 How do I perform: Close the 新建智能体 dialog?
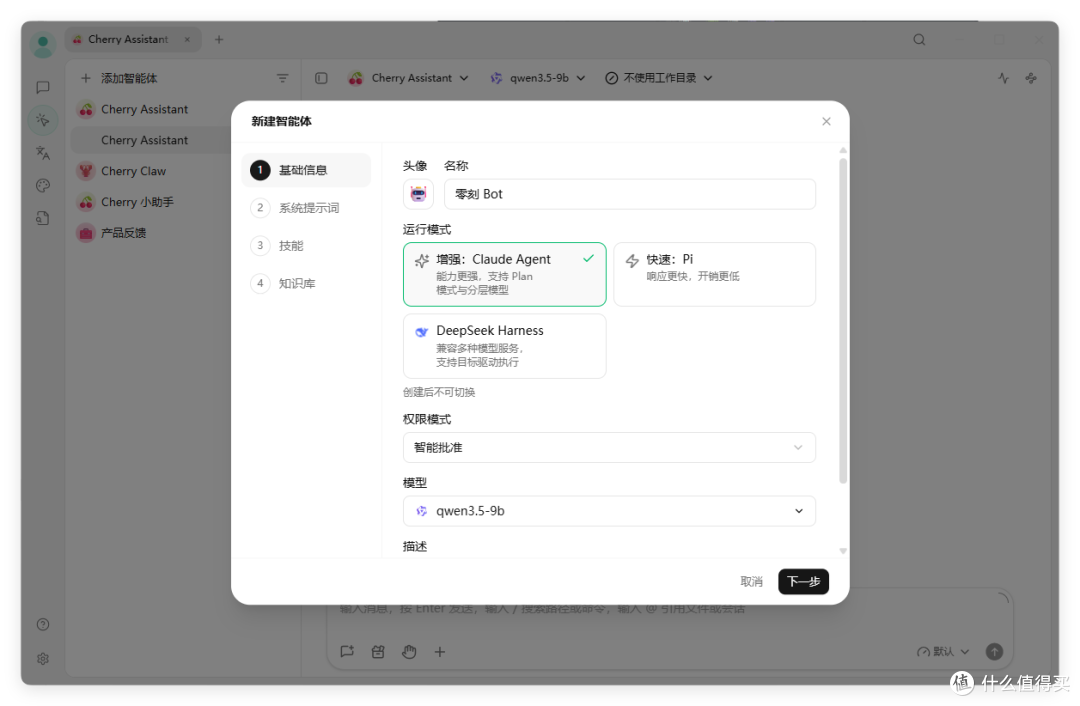pos(826,121)
